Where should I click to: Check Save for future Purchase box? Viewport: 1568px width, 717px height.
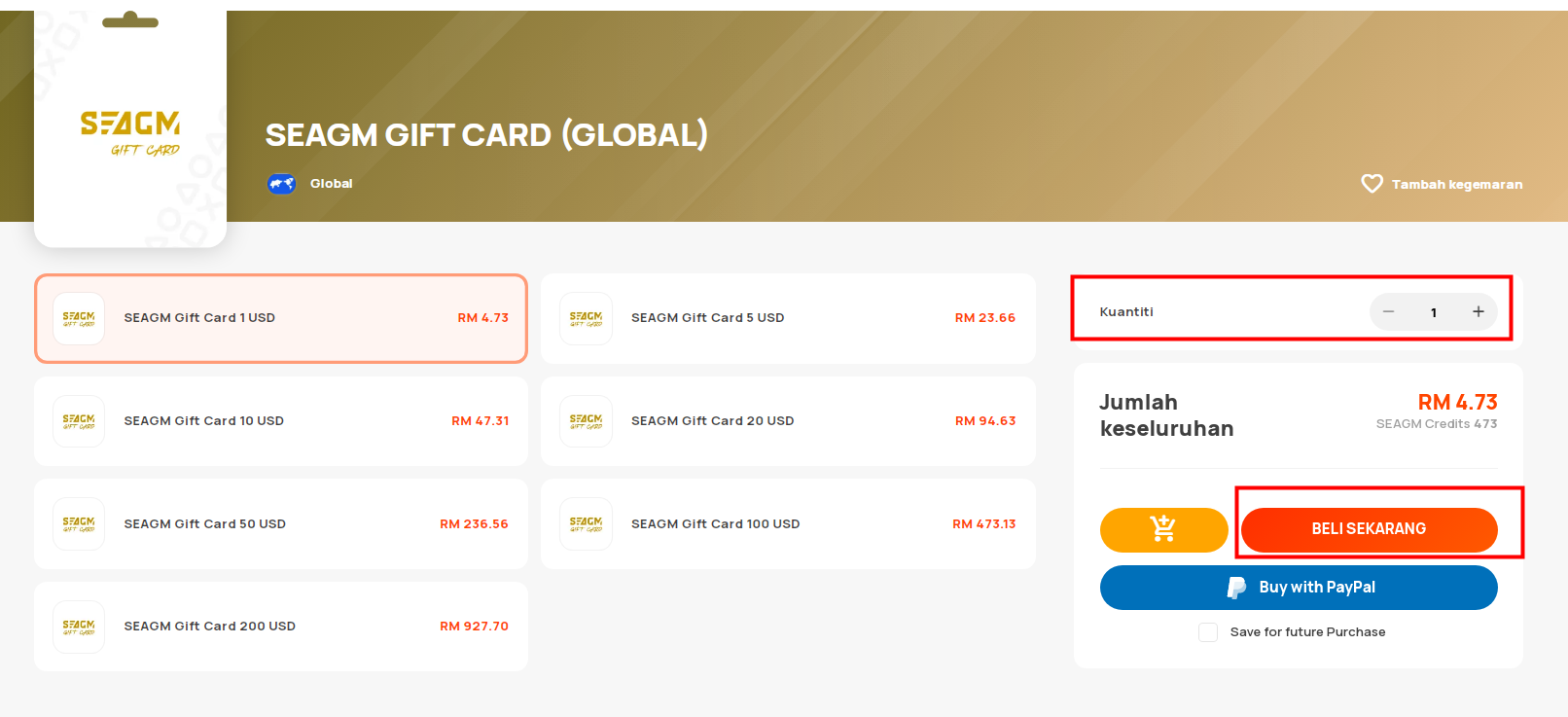click(1208, 632)
